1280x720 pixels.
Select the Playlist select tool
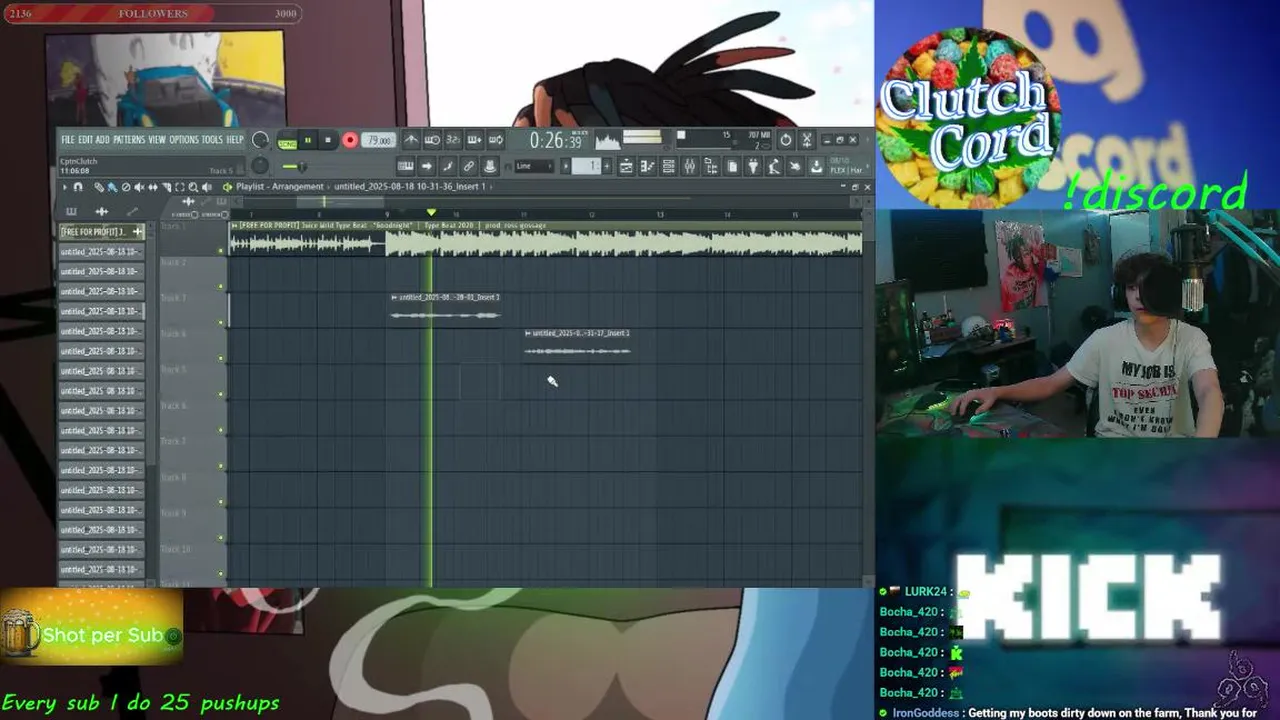coord(180,186)
